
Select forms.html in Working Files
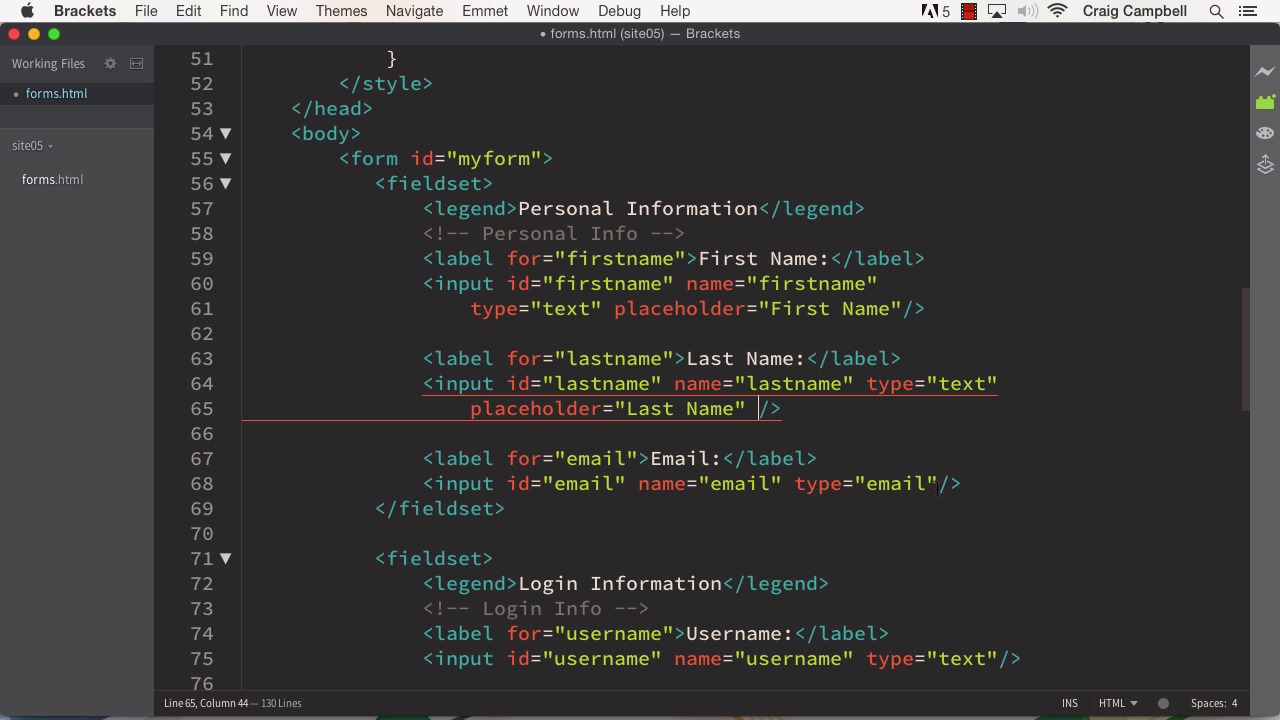coord(56,94)
